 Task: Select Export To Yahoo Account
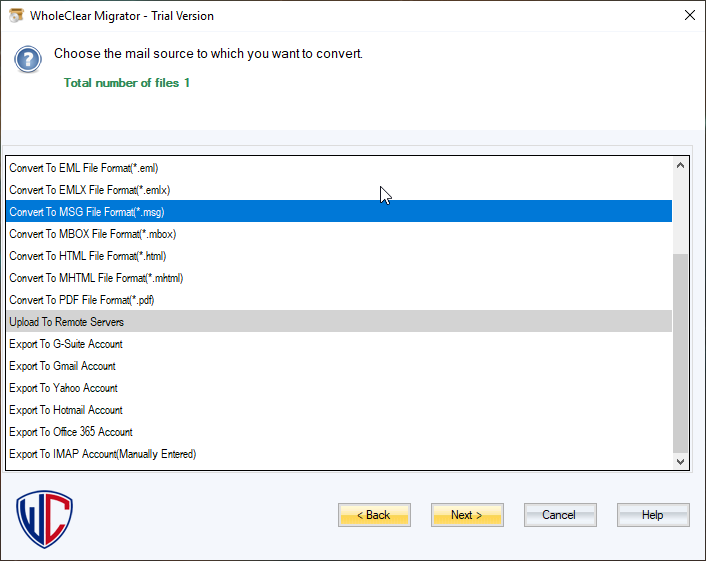63,388
